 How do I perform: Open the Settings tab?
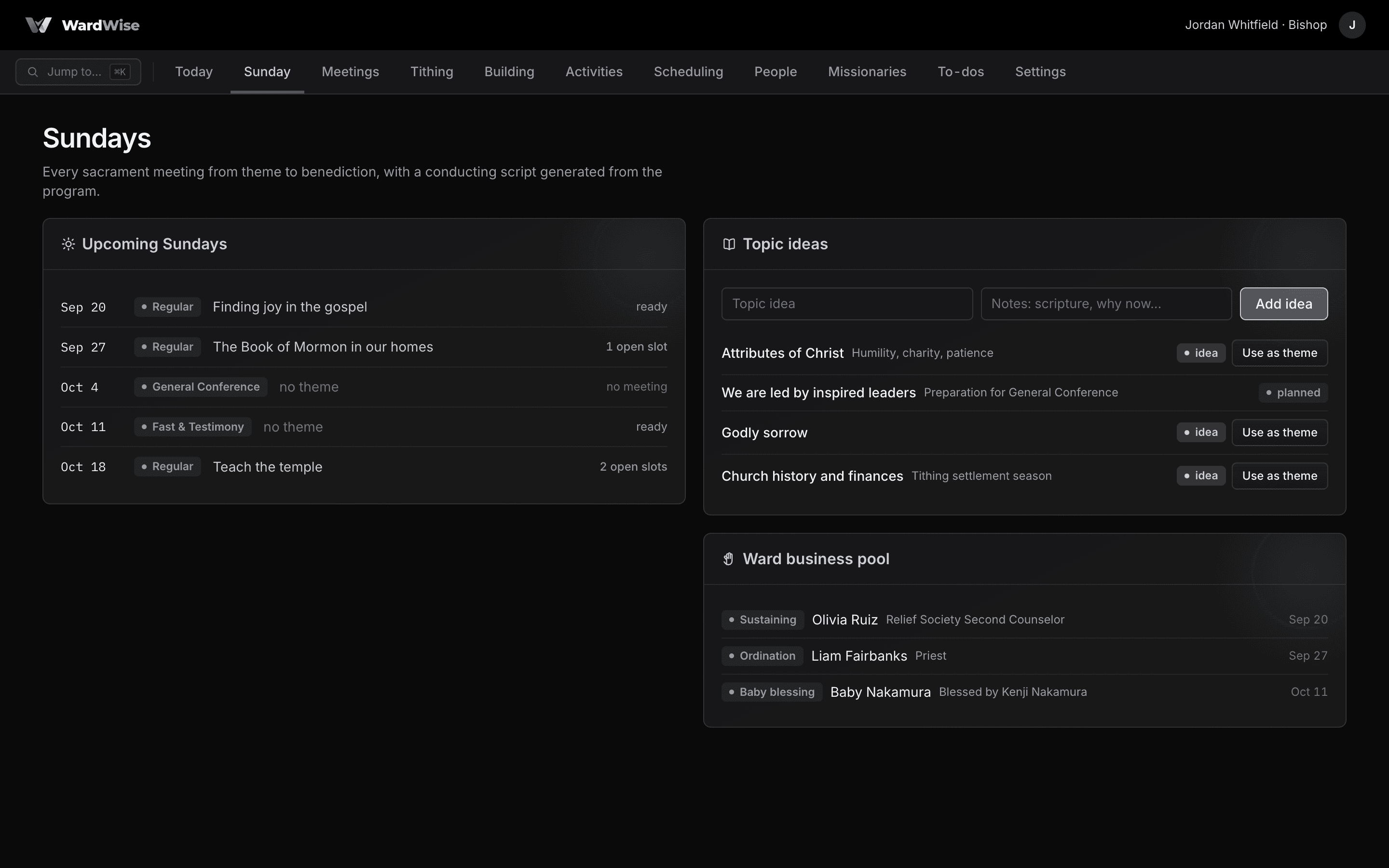(1040, 72)
